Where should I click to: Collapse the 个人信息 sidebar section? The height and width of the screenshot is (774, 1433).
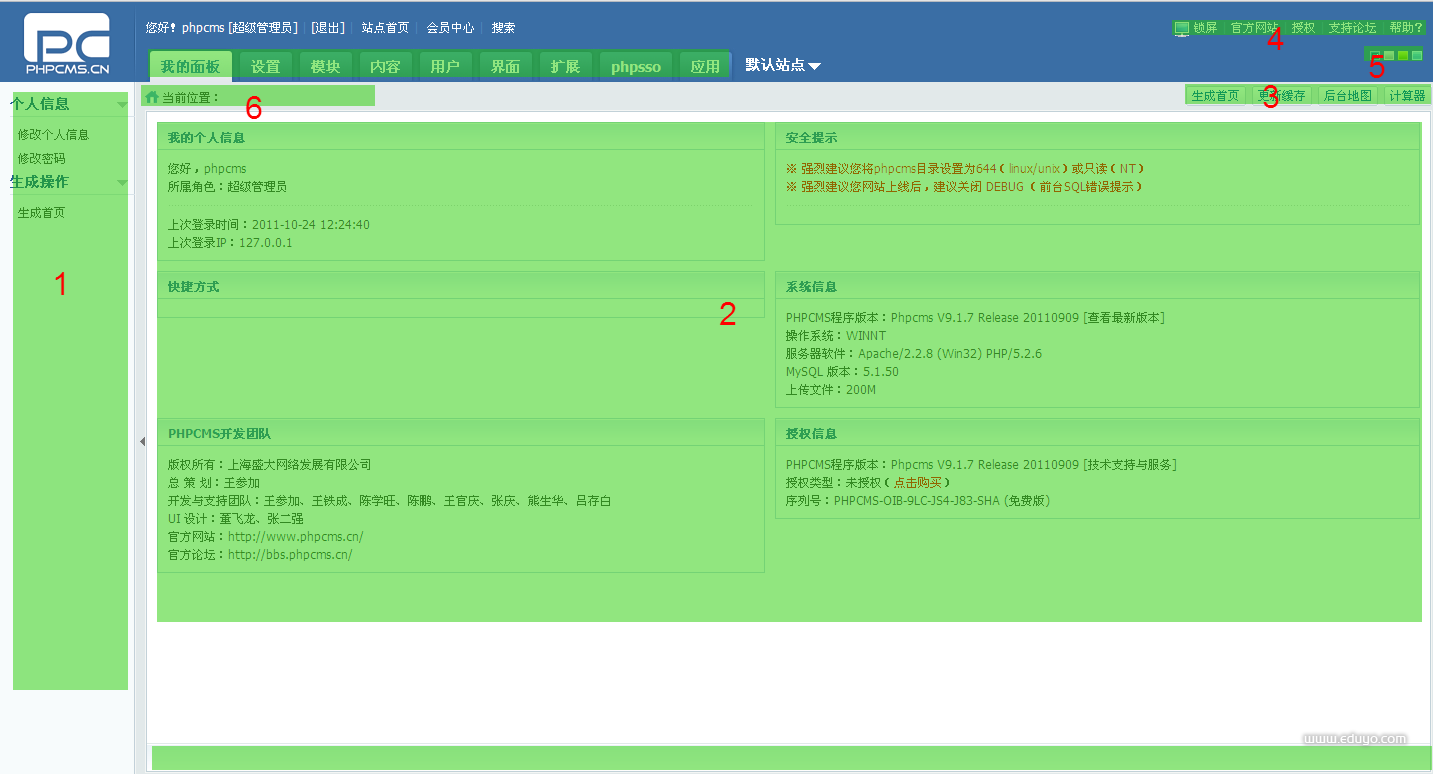(122, 104)
